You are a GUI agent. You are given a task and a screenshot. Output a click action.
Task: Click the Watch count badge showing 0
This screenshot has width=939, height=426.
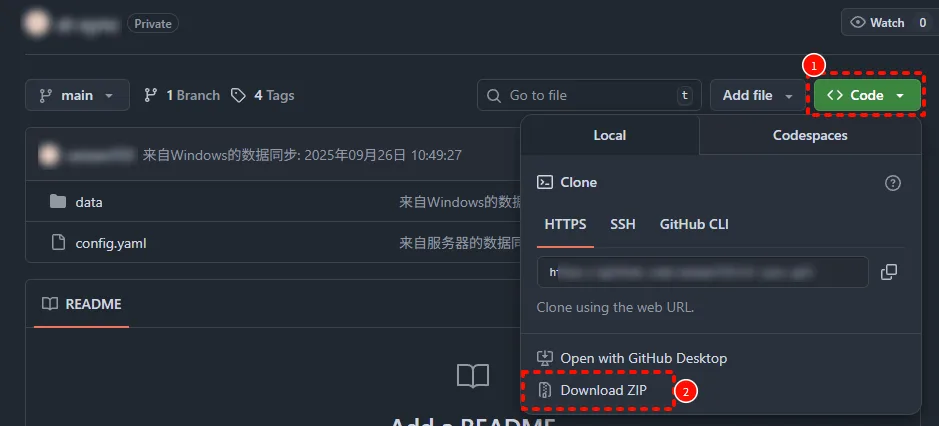click(x=922, y=23)
